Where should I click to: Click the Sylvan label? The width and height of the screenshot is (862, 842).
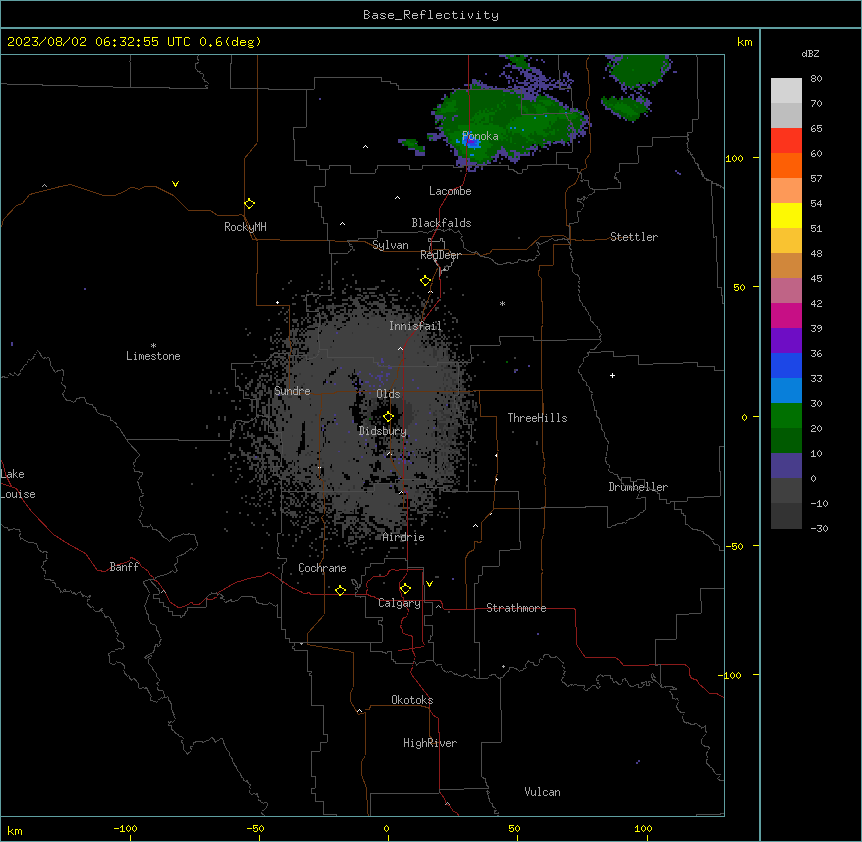390,245
